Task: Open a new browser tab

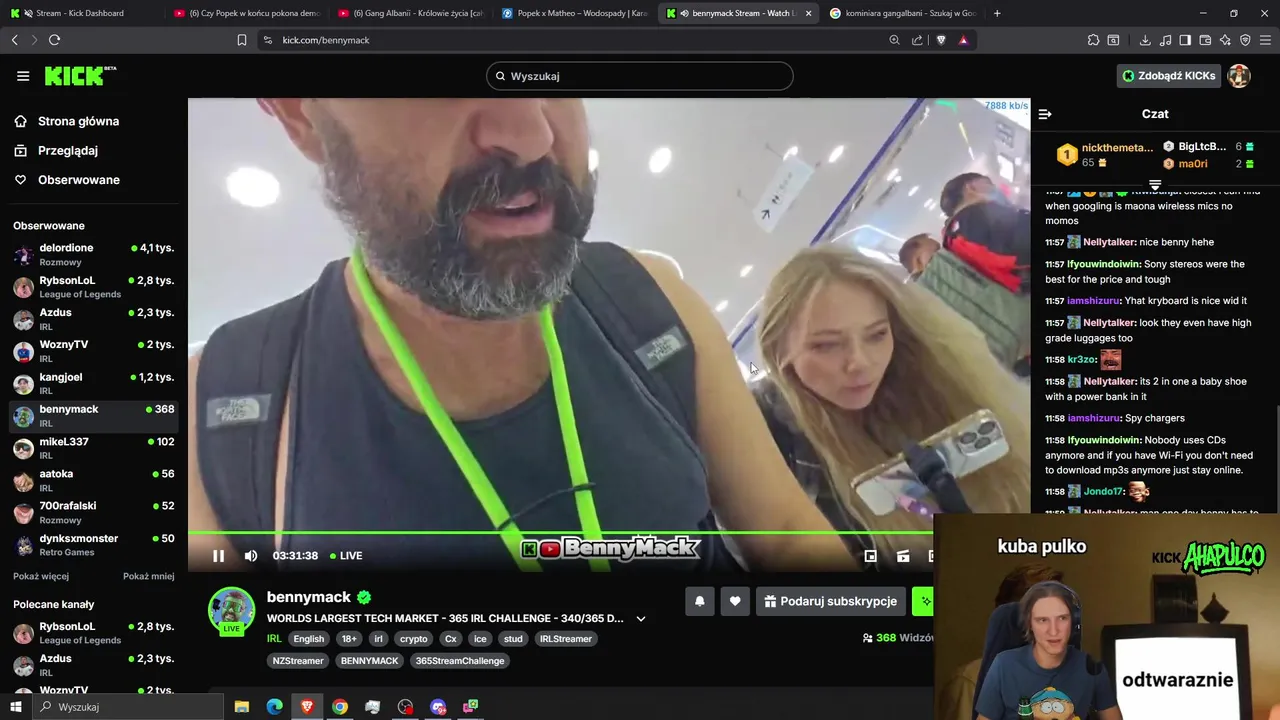Action: [x=997, y=13]
